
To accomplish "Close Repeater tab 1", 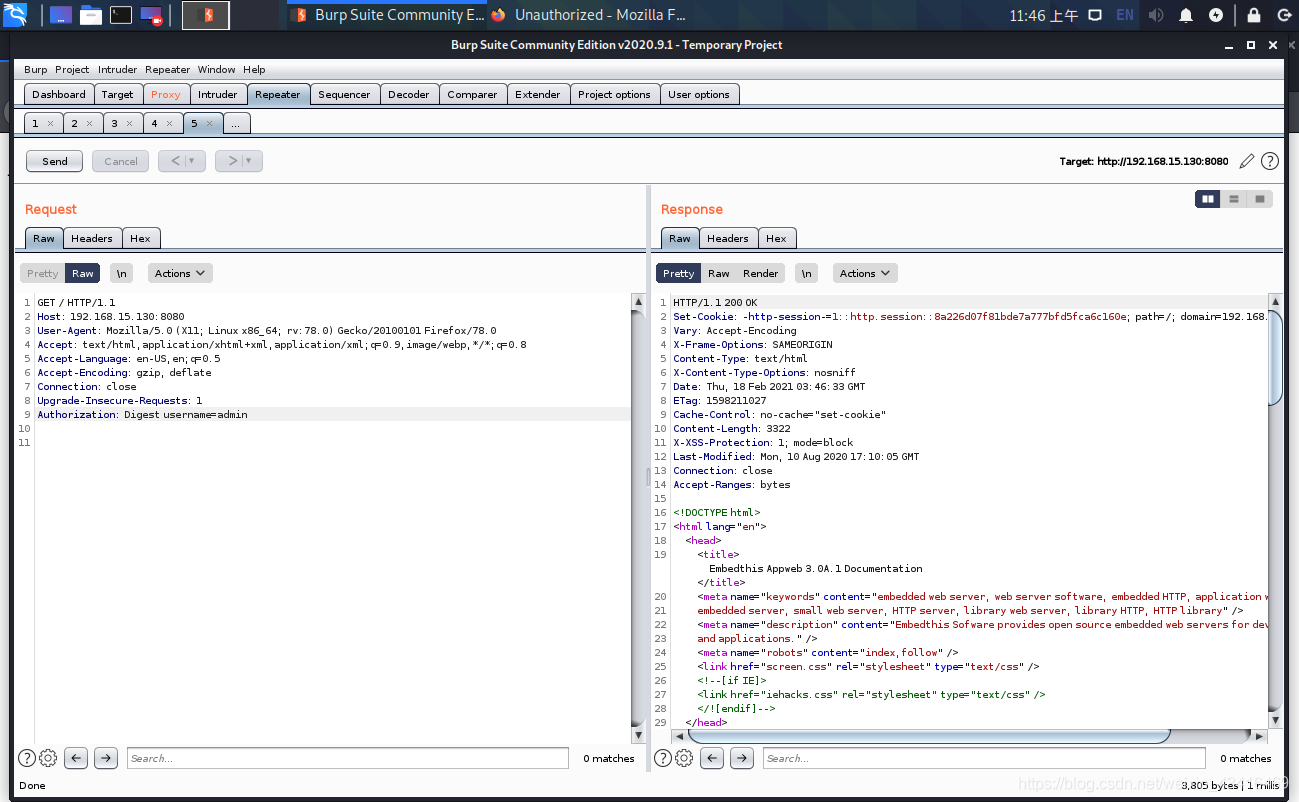I will 49,124.
